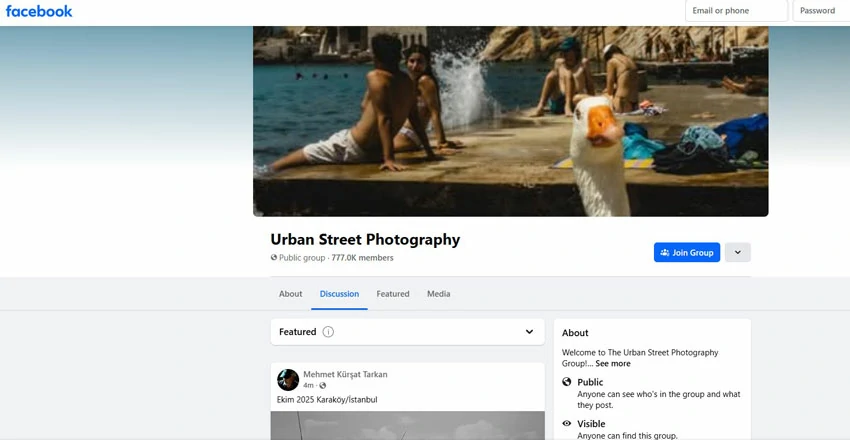The image size is (850, 440).
Task: Open the group cover photo with goose
Action: click(x=510, y=120)
